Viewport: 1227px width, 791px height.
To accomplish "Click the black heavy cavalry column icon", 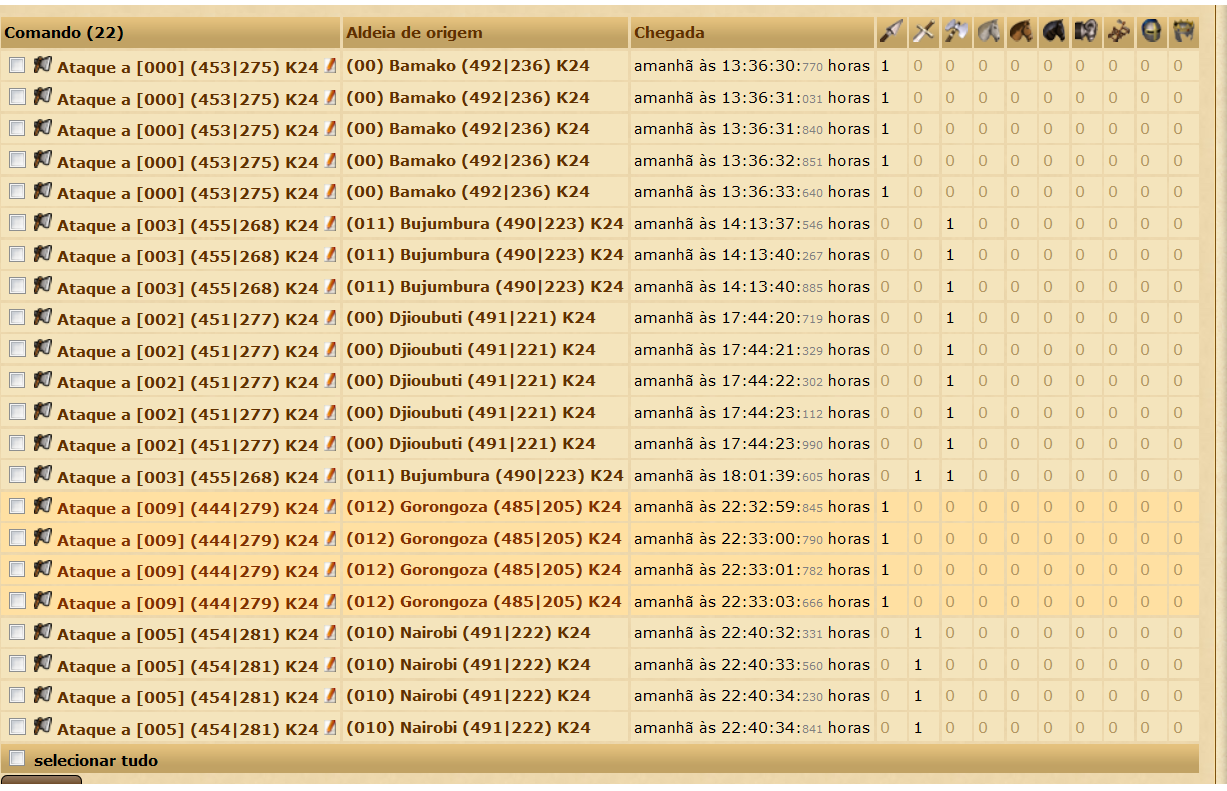I will 1054,32.
